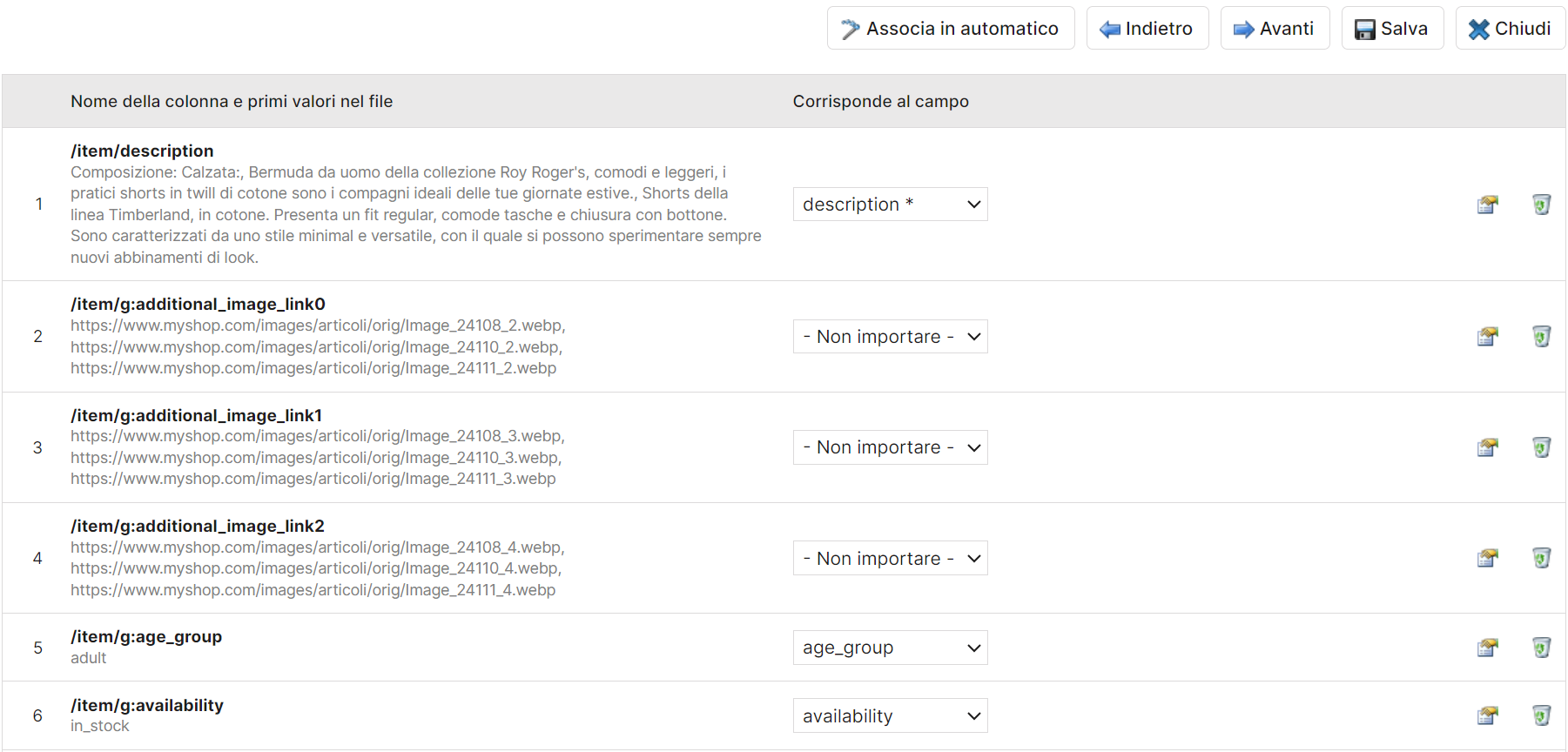Change the availability field dropdown selection
Screen dimensions: 1568x752
[x=890, y=716]
